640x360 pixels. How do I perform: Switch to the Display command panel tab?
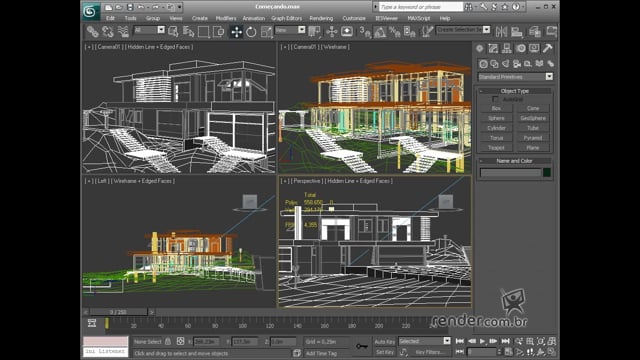tap(534, 49)
